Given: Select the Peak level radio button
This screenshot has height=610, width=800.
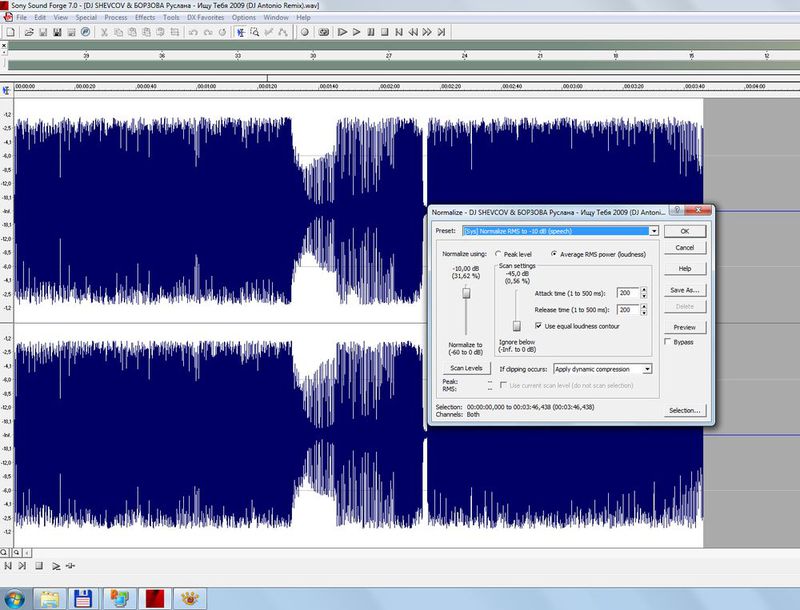Looking at the screenshot, I should click(499, 254).
